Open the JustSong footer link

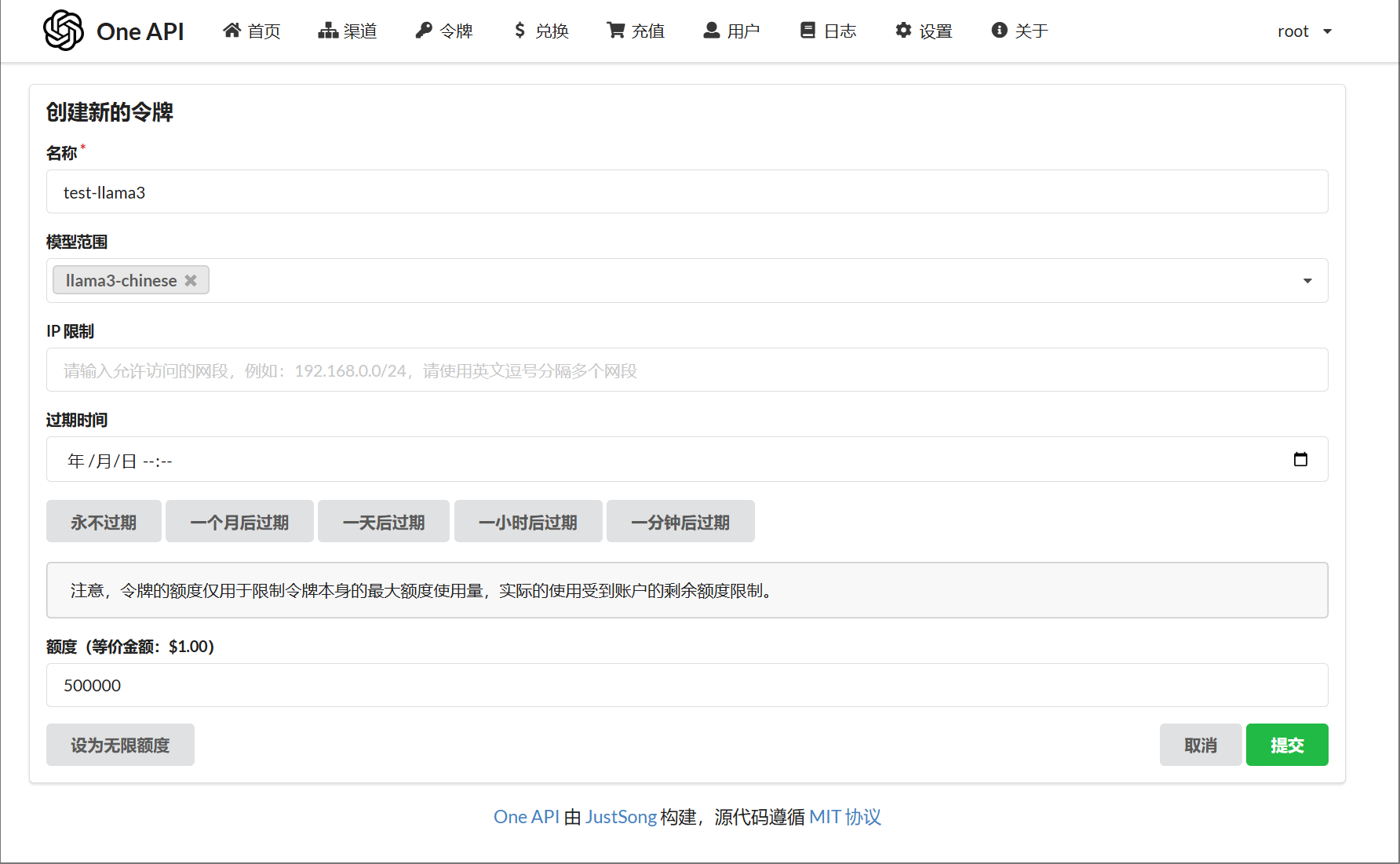click(621, 817)
